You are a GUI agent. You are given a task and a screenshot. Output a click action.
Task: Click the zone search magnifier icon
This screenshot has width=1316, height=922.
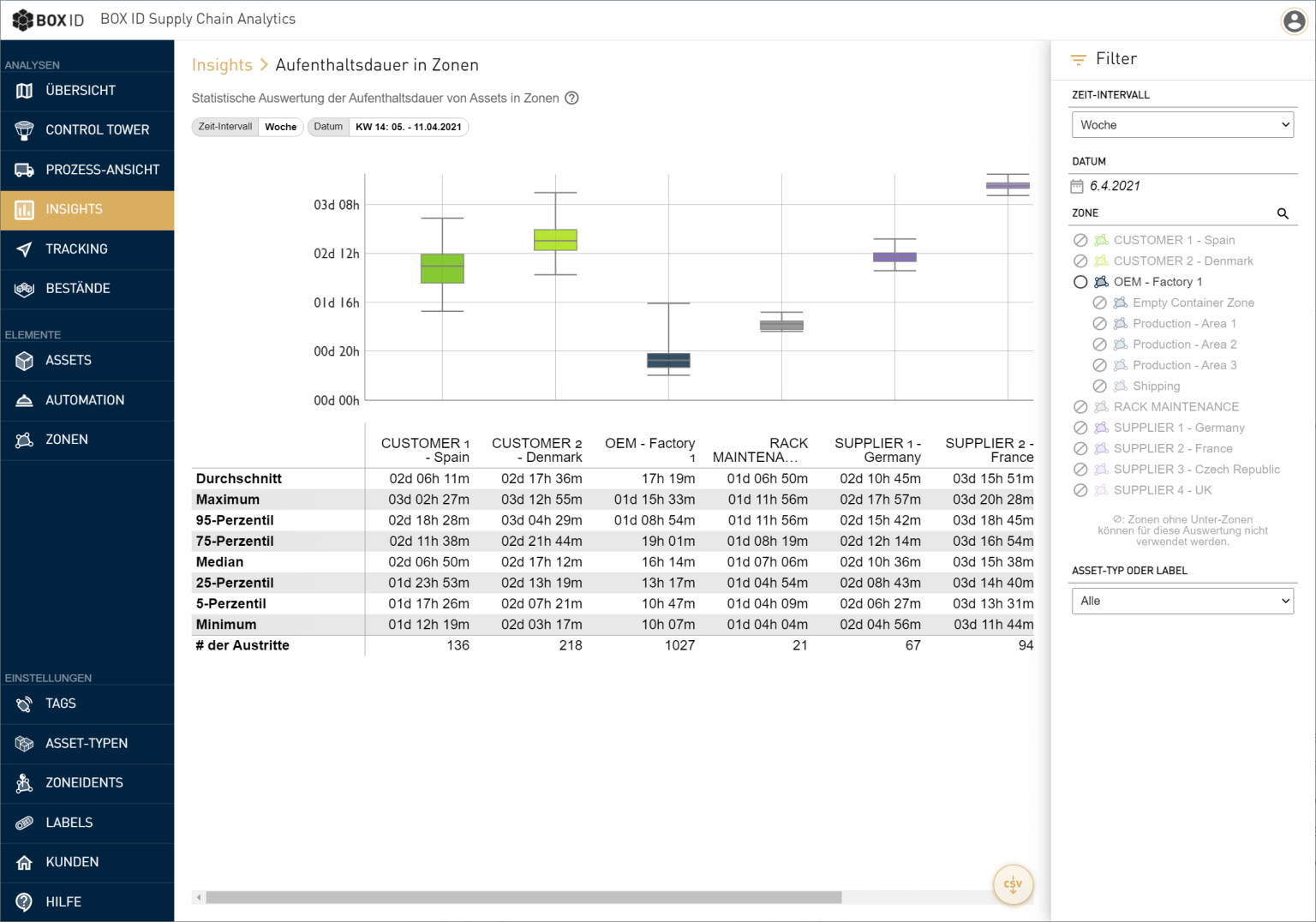coord(1283,213)
